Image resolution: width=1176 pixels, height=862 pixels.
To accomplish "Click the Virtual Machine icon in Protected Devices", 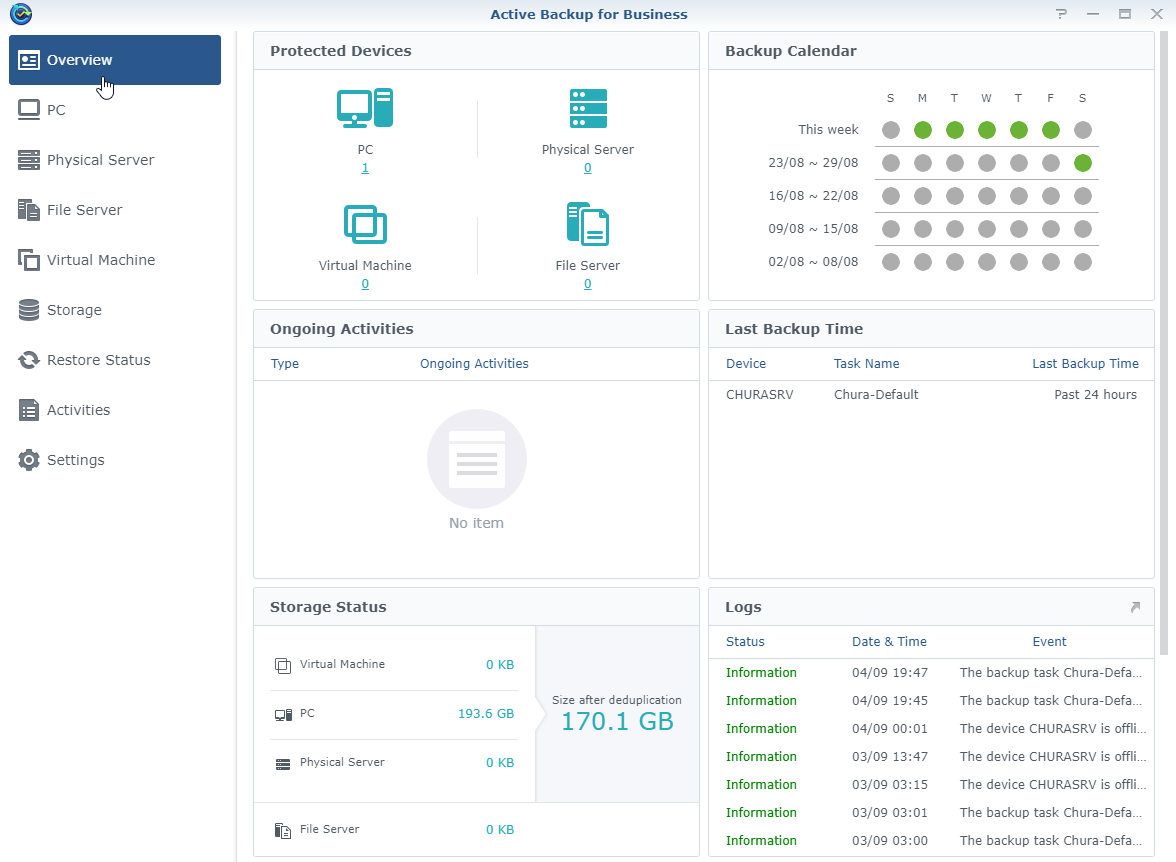I will pyautogui.click(x=365, y=224).
